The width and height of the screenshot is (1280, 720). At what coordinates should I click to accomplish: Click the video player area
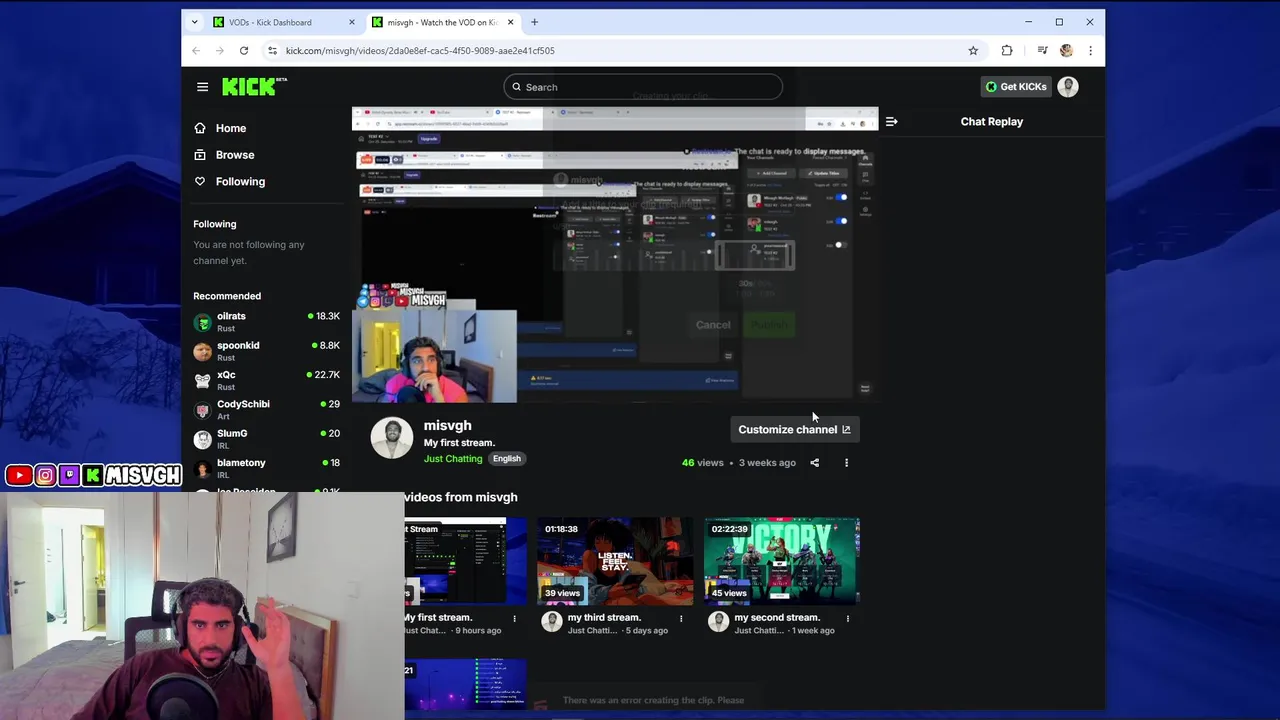click(615, 255)
